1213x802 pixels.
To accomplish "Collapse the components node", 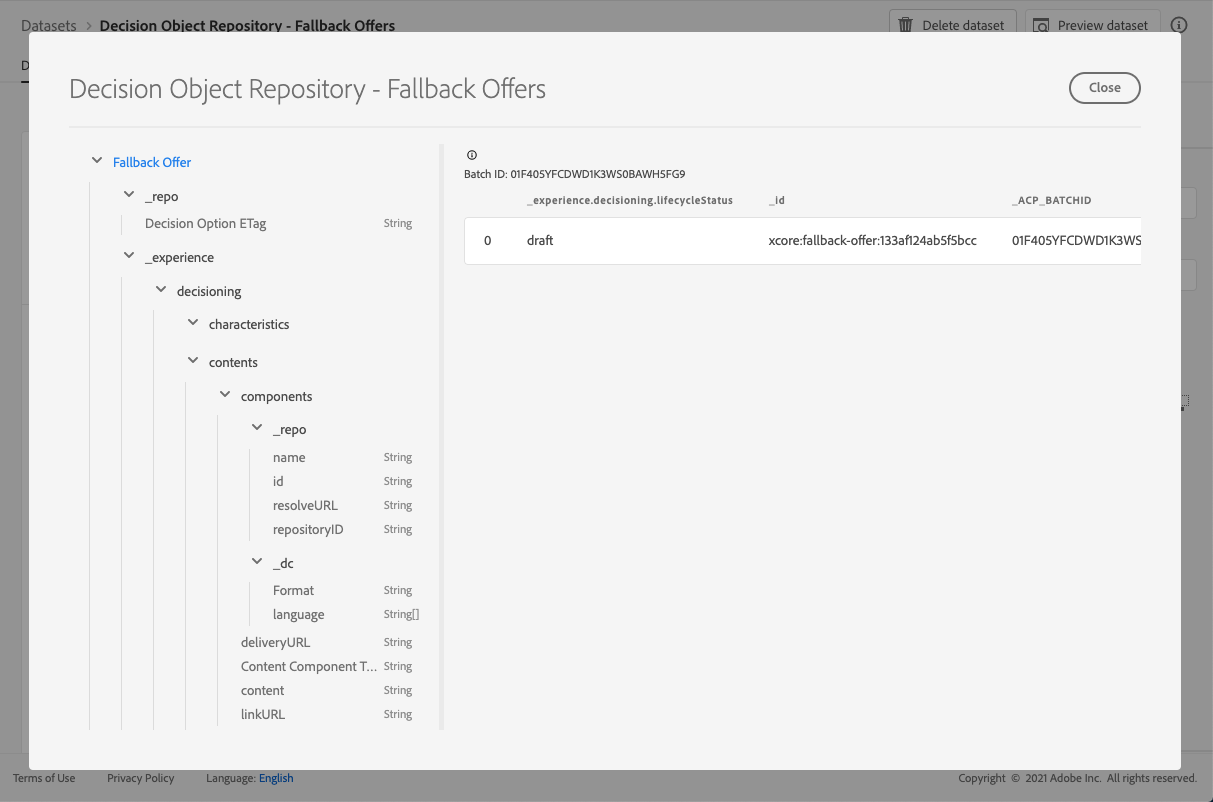I will click(225, 395).
